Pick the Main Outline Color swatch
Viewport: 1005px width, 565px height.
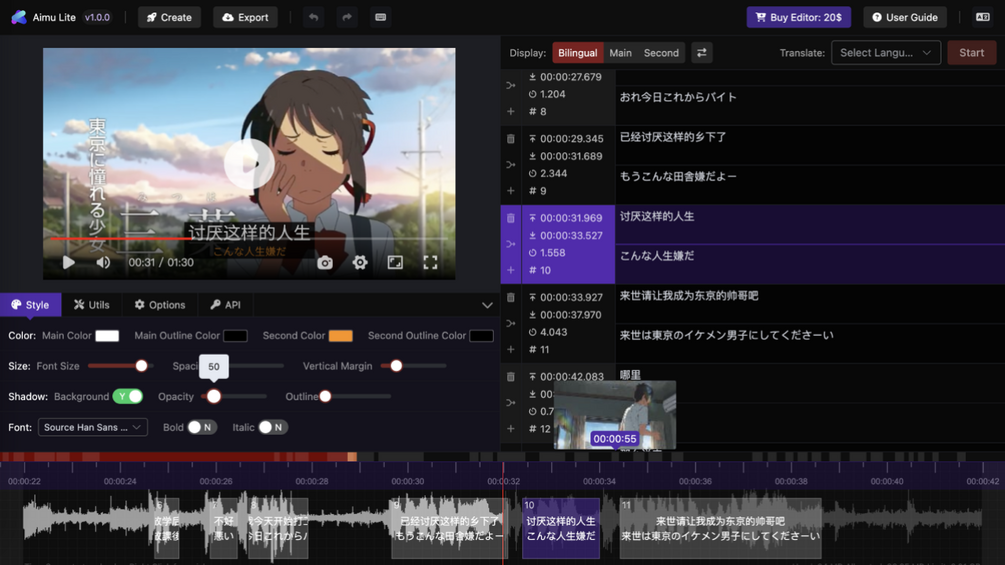coord(235,336)
